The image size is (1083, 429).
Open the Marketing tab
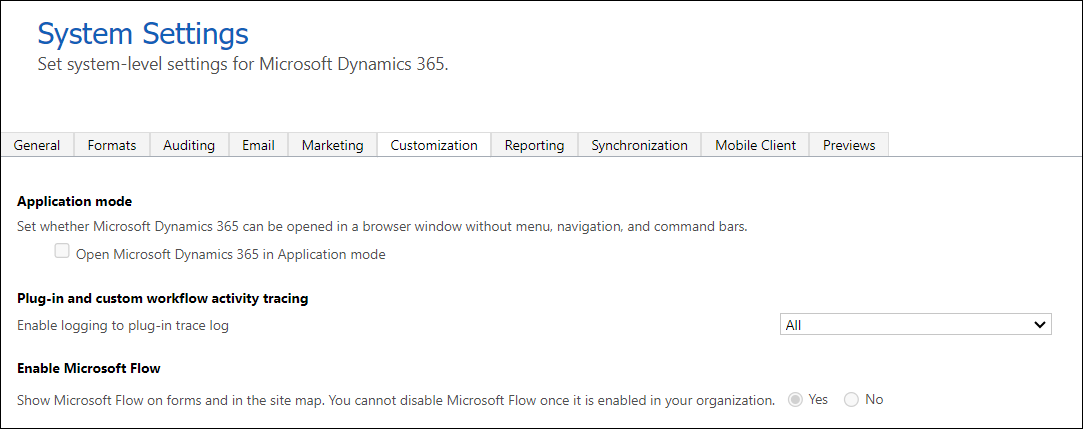pos(332,145)
